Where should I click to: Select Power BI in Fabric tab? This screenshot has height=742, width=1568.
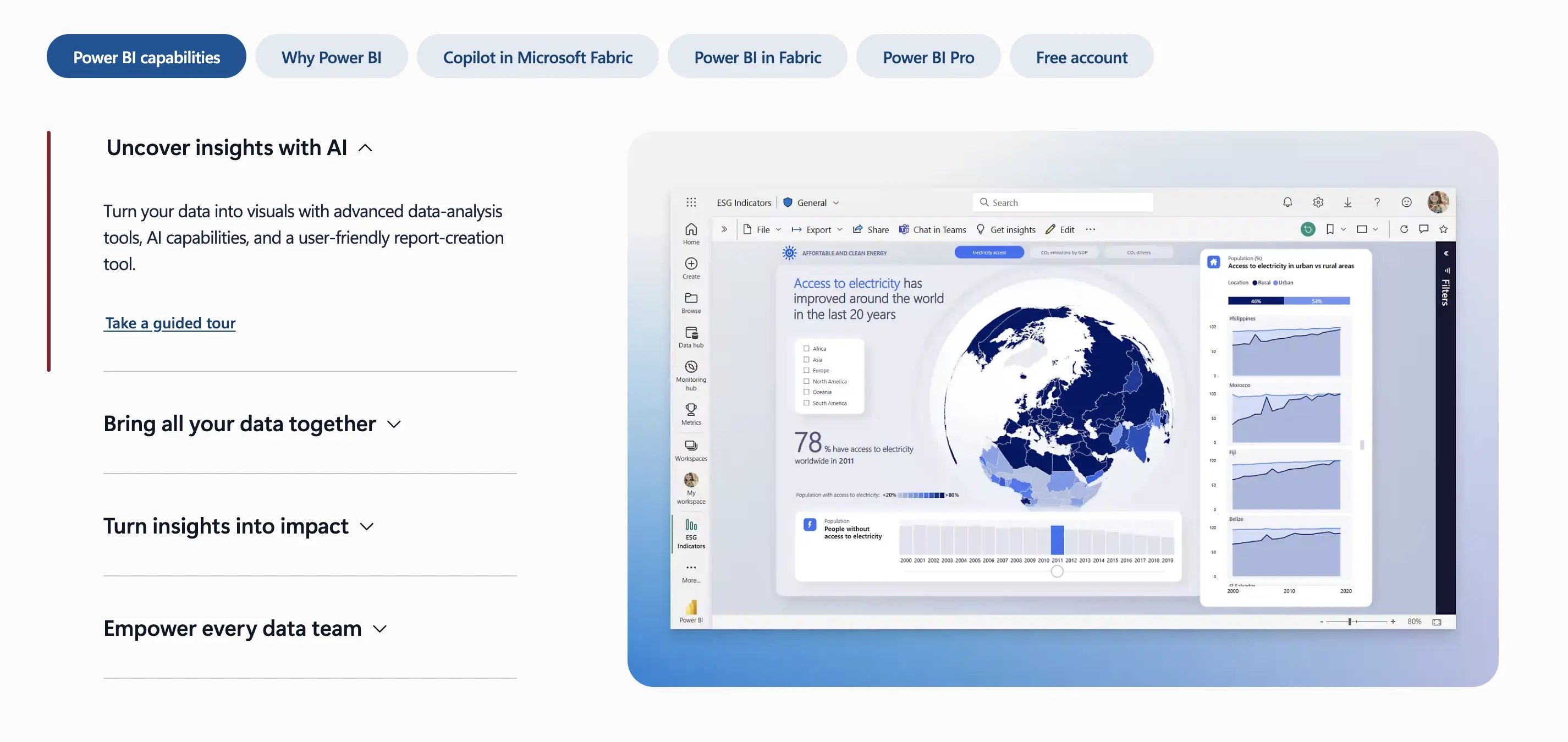click(757, 57)
